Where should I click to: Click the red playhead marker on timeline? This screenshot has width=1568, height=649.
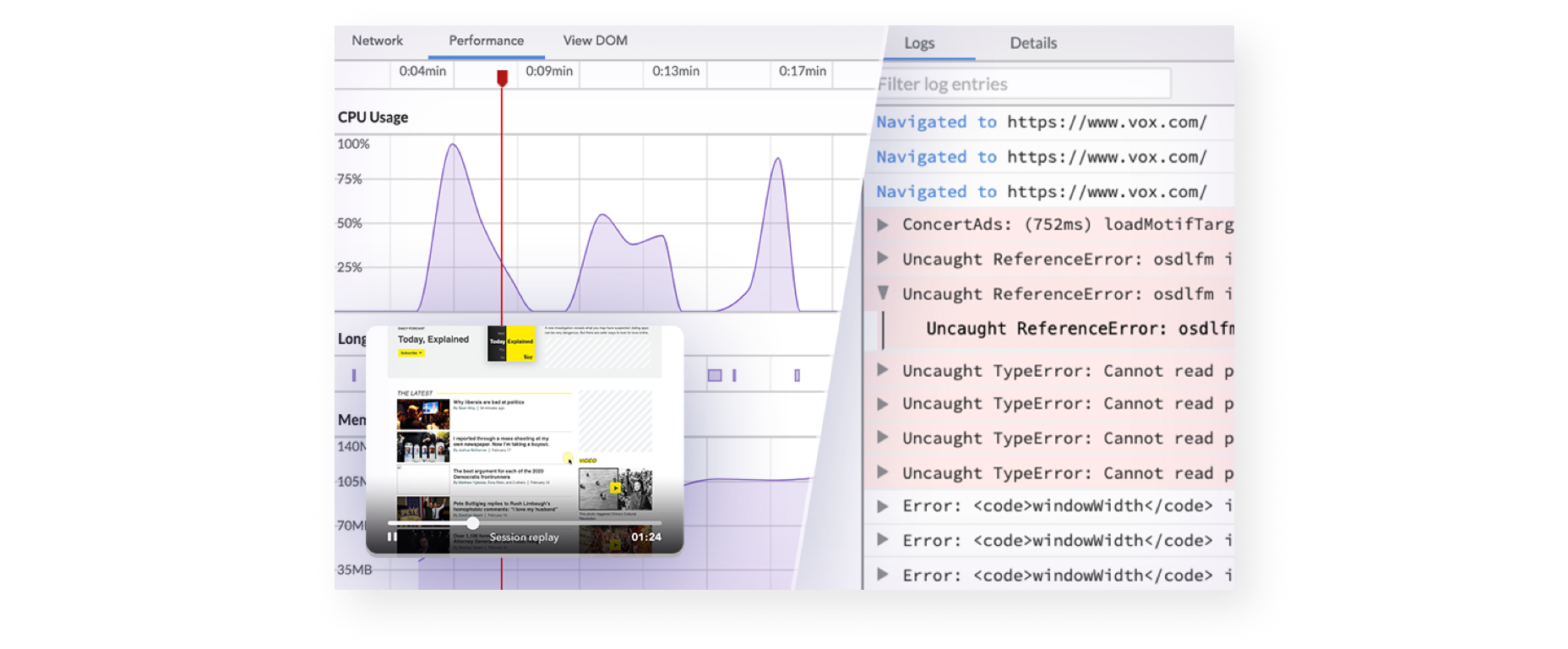(x=502, y=78)
